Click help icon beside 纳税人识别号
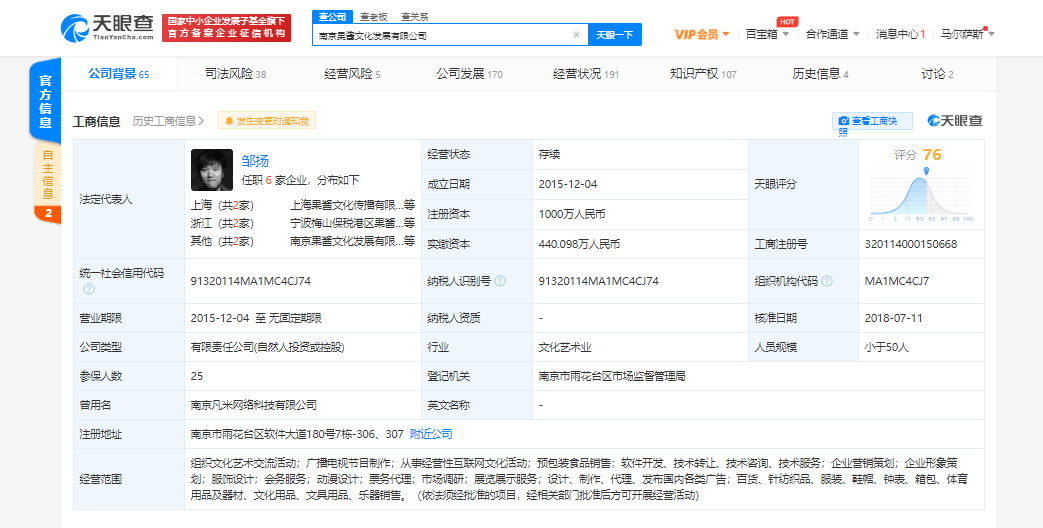 (500, 281)
